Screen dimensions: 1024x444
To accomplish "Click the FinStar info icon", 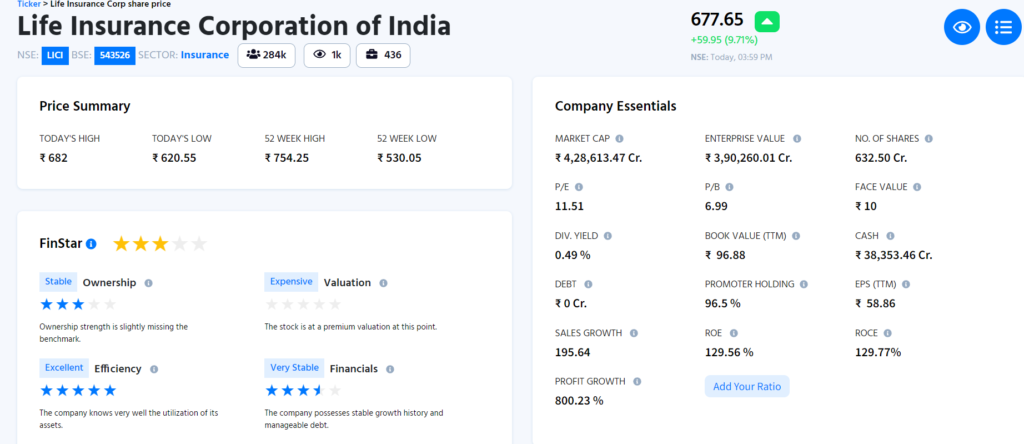I will click(x=91, y=244).
